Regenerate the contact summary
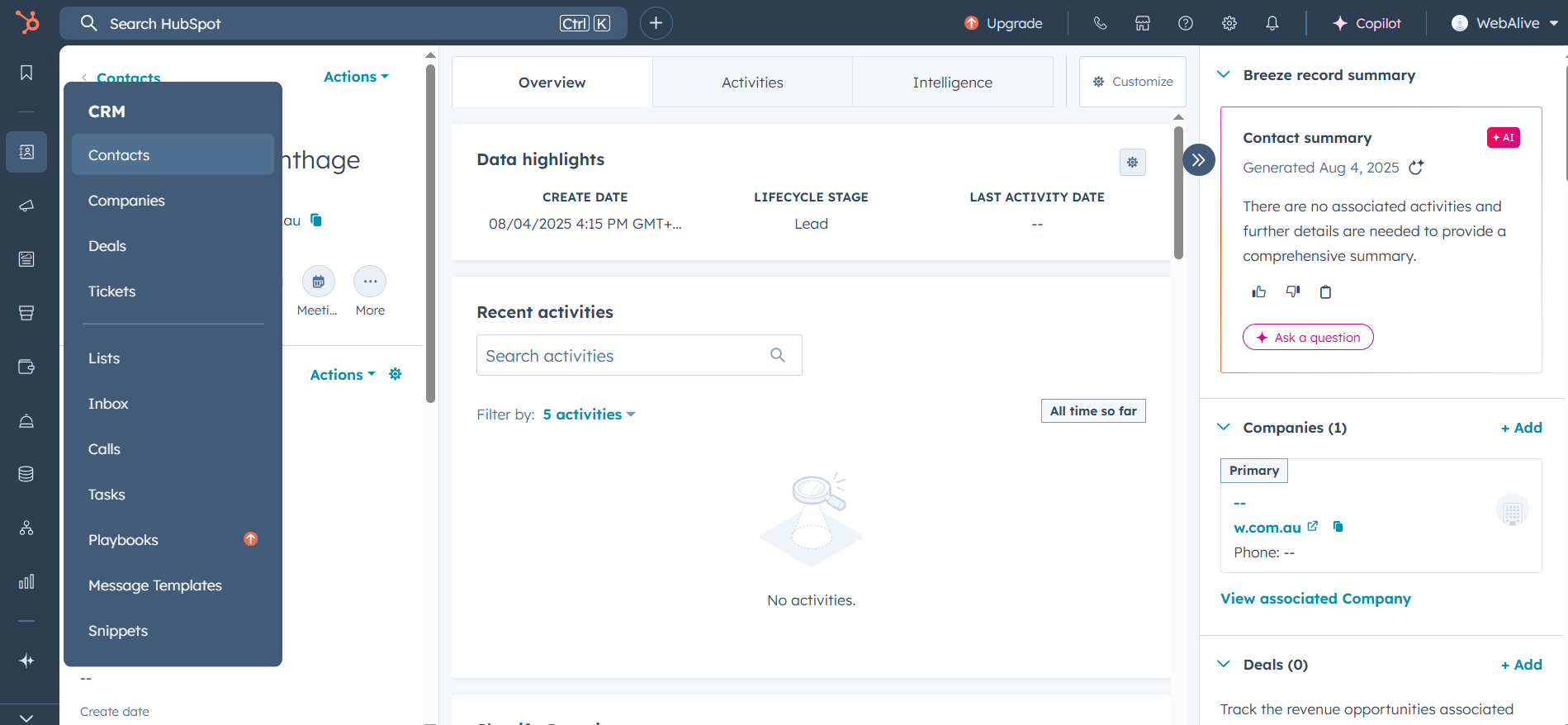Image resolution: width=1568 pixels, height=725 pixels. tap(1416, 168)
